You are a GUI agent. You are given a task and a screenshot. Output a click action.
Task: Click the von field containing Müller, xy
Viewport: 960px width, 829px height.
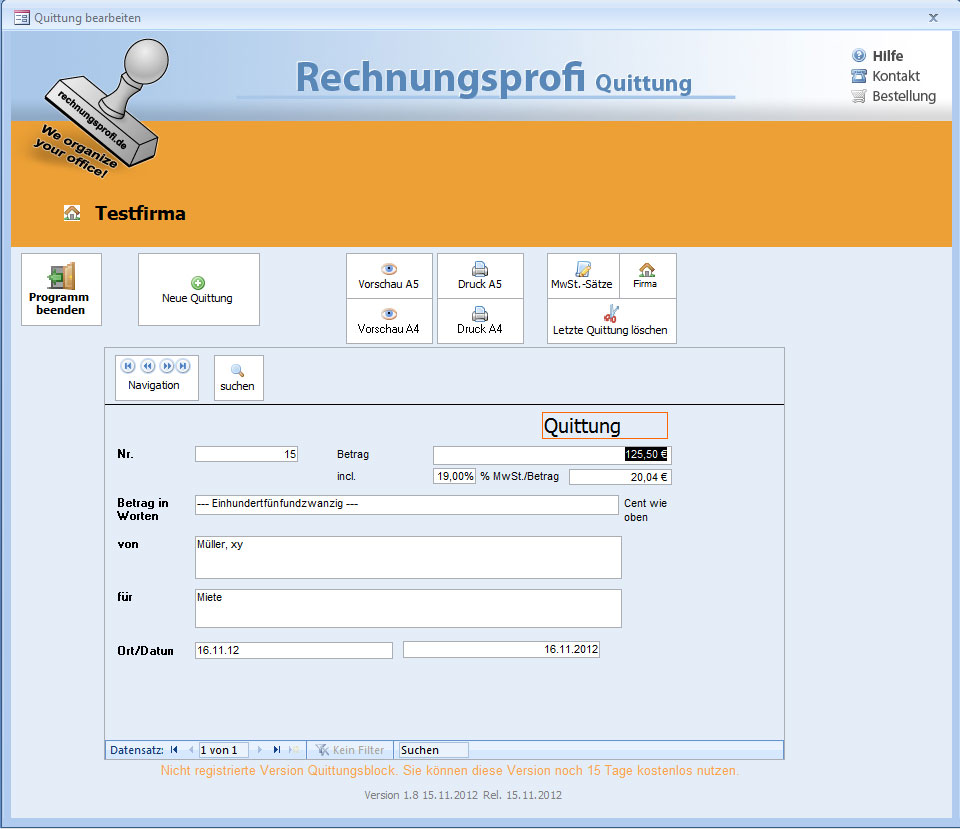click(408, 558)
